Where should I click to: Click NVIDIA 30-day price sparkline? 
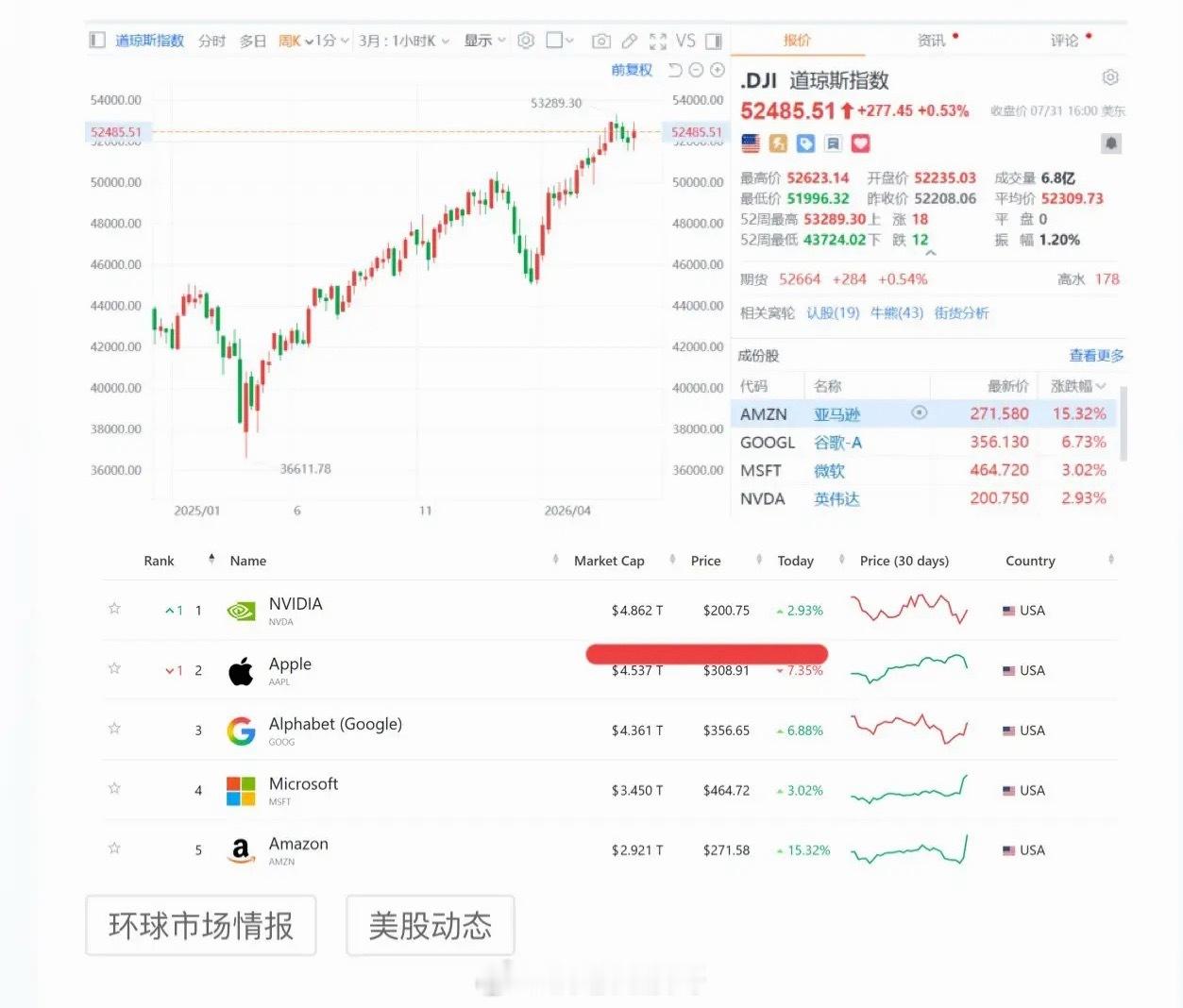[909, 609]
